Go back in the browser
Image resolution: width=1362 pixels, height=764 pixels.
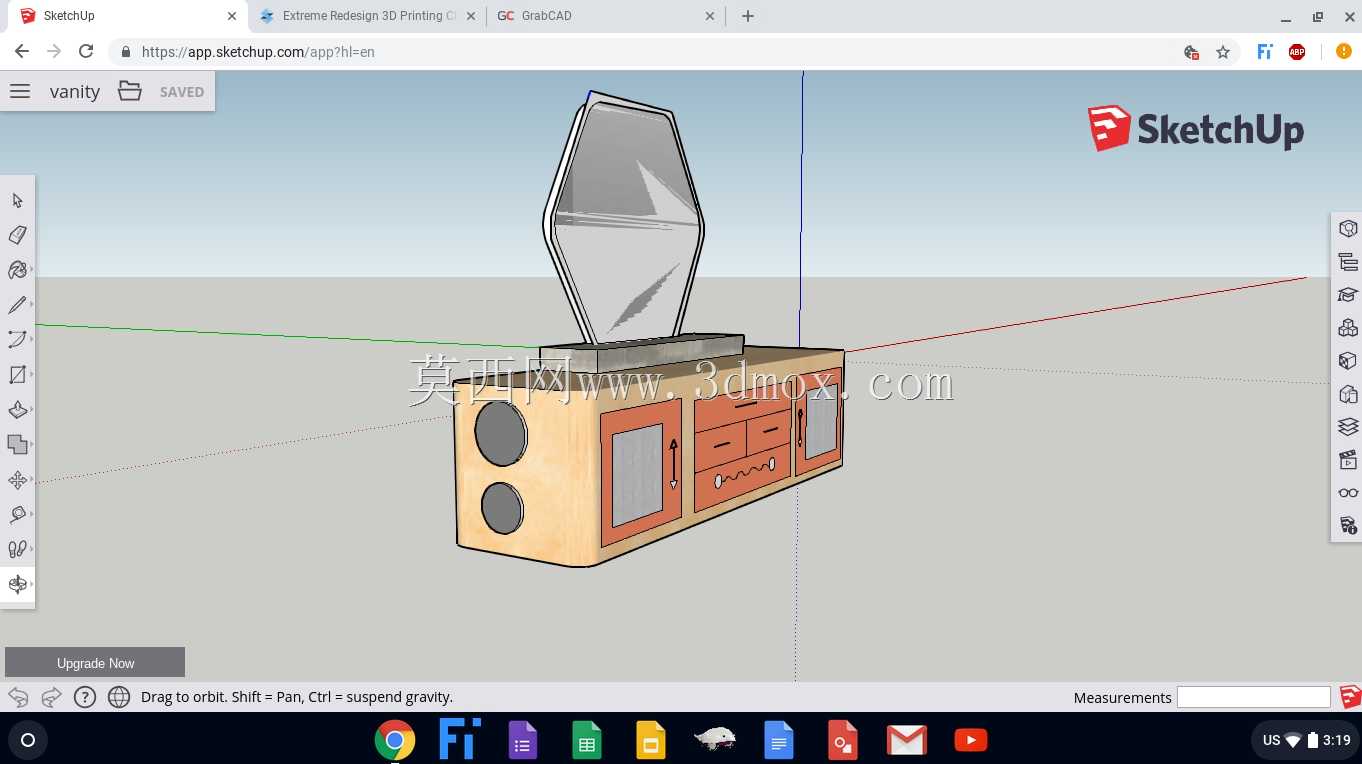pyautogui.click(x=22, y=52)
